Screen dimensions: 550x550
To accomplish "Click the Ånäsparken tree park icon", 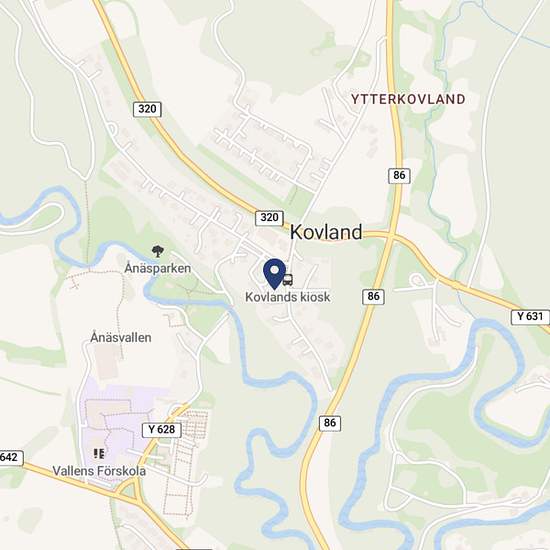I will click(158, 251).
